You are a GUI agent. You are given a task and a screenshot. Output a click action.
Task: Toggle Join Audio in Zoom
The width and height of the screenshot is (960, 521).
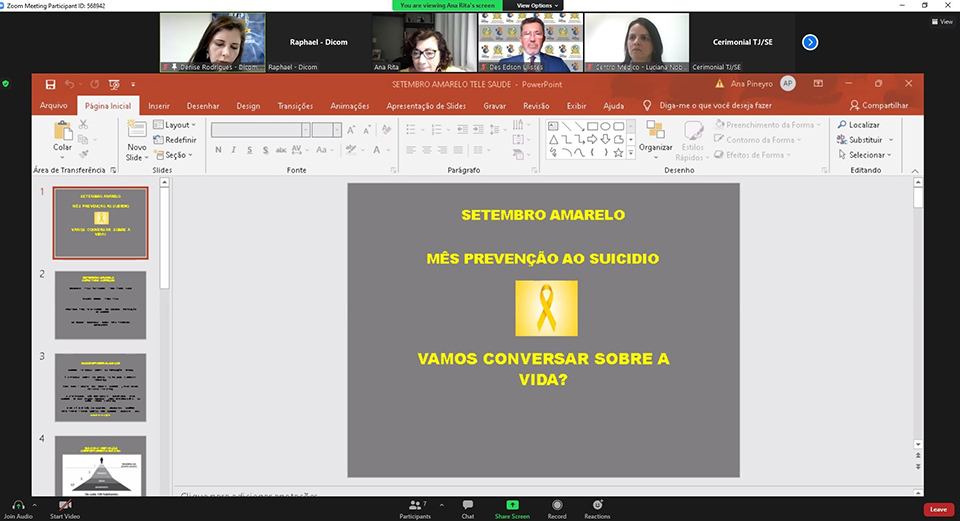click(17, 509)
